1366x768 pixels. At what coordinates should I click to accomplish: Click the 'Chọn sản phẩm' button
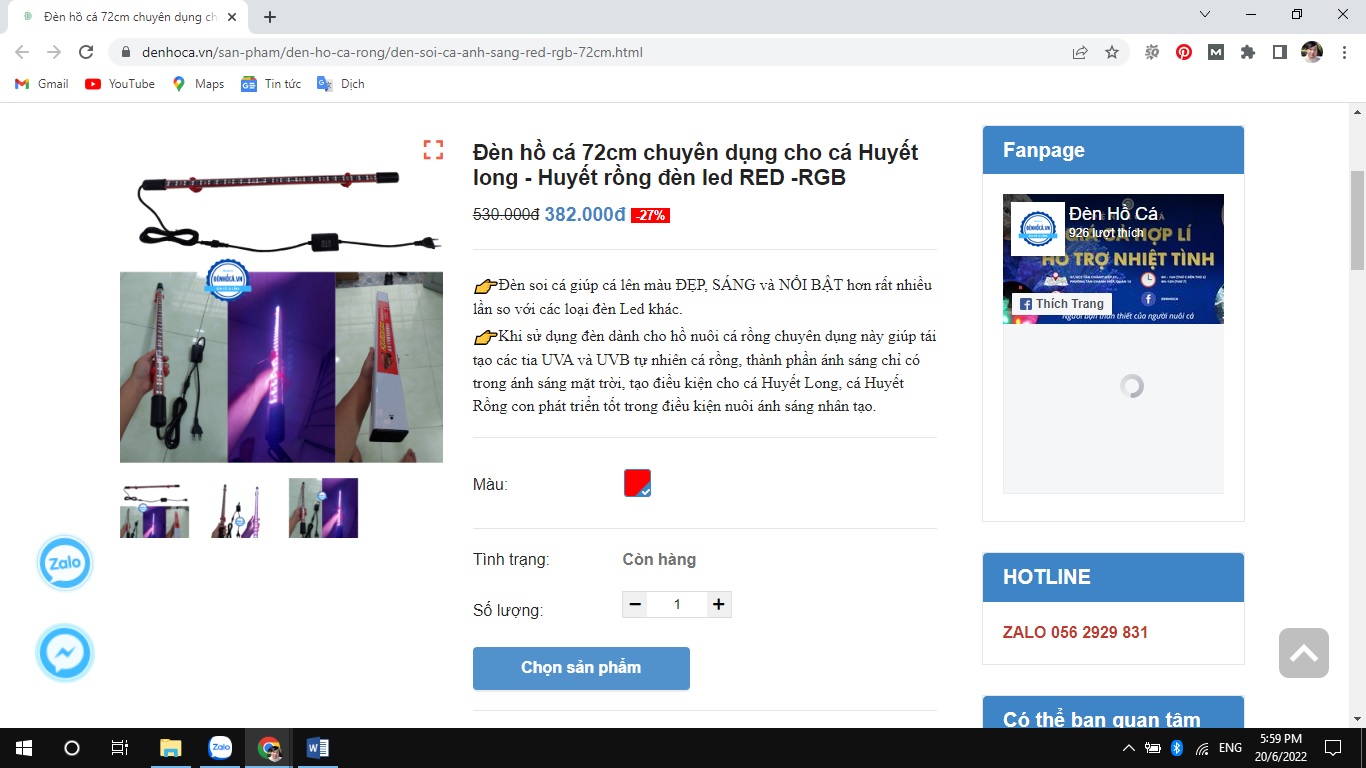581,668
